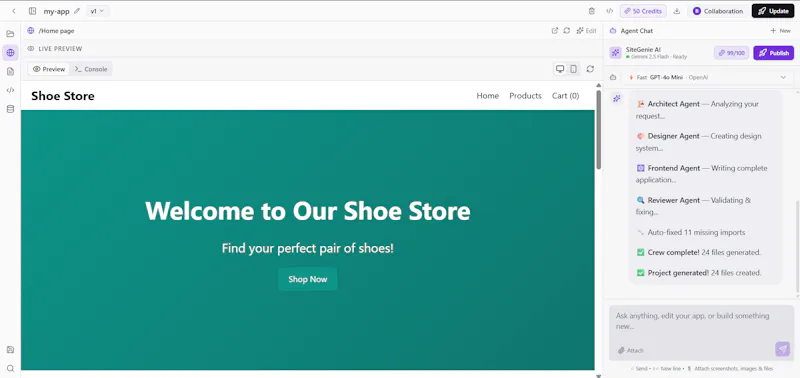Switch to the Console tab
This screenshot has height=378, width=800.
point(91,69)
